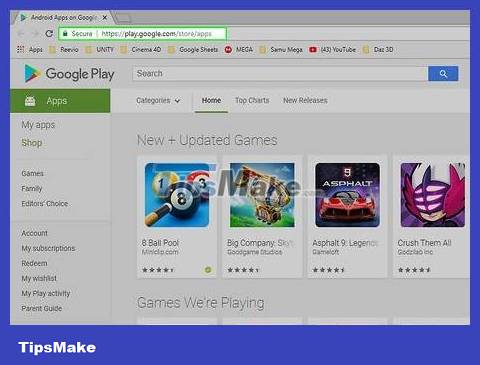The image size is (480, 365).
Task: Open Parent Guide in the sidebar
Action: 42,308
